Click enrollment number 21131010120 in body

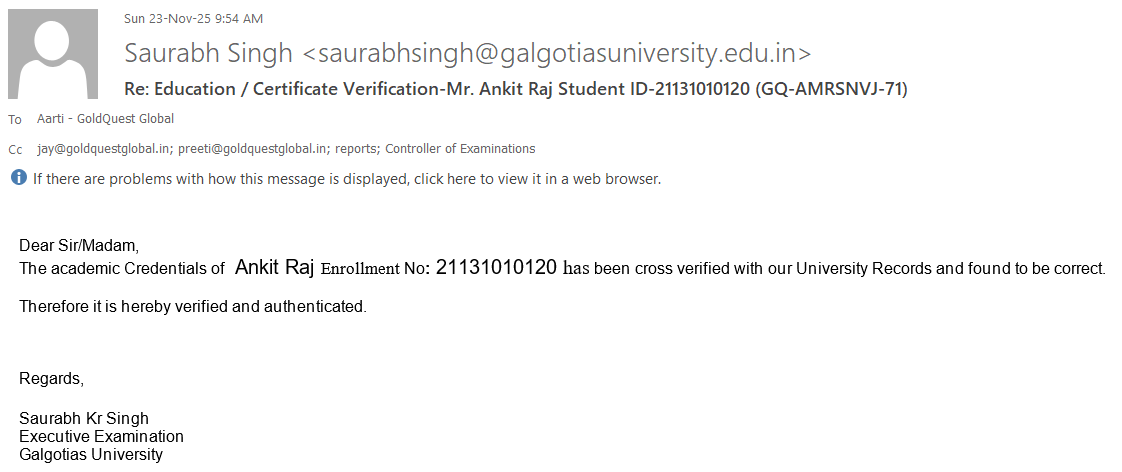496,267
